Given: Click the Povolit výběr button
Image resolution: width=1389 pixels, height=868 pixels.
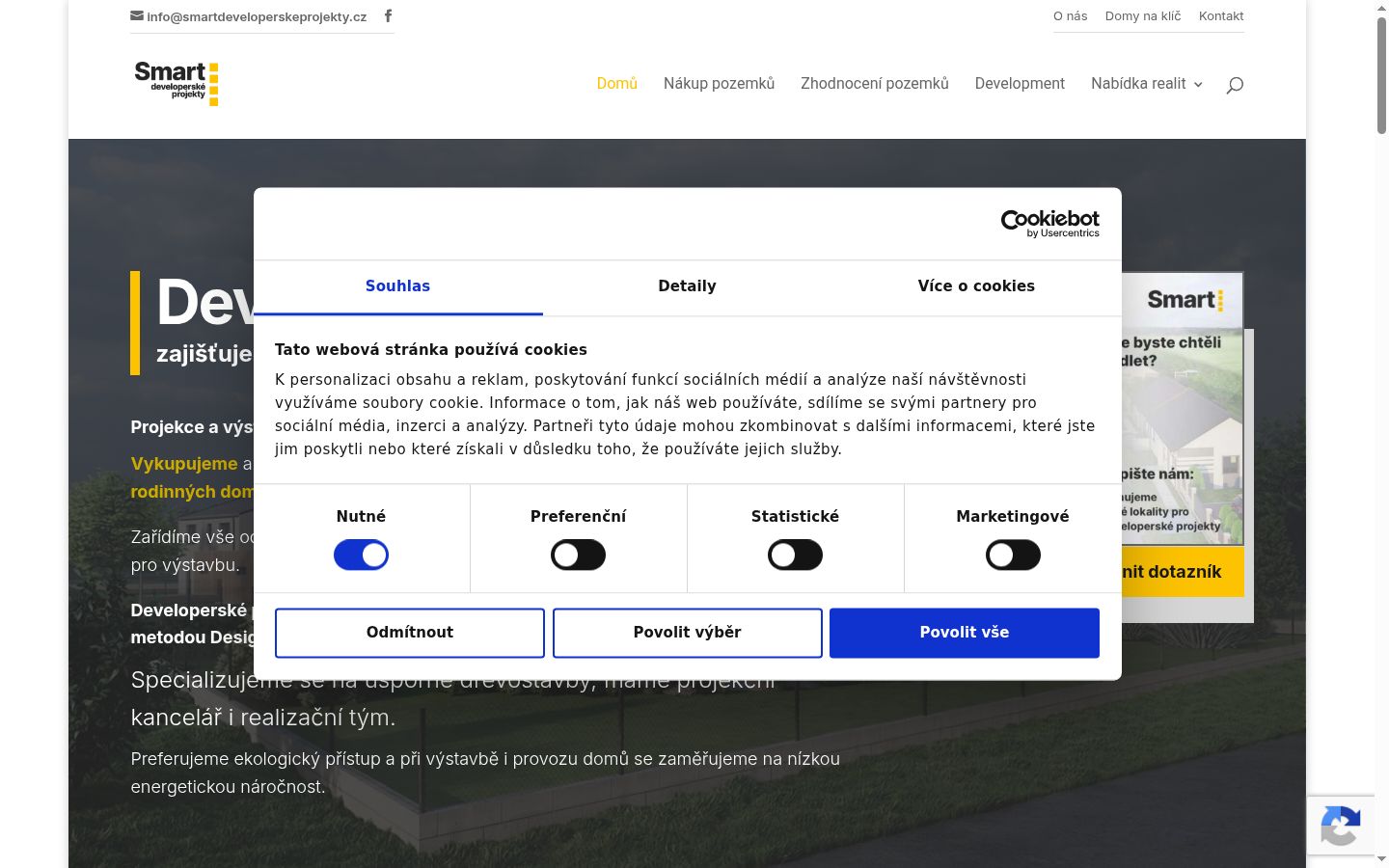Looking at the screenshot, I should (687, 633).
